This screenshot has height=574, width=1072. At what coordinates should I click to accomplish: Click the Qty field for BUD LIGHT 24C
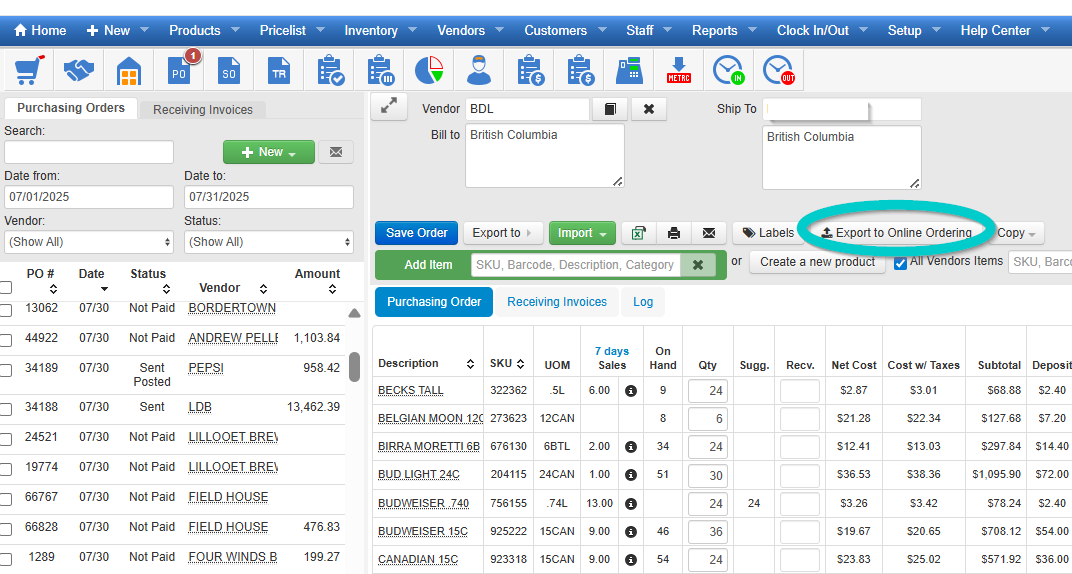click(708, 476)
